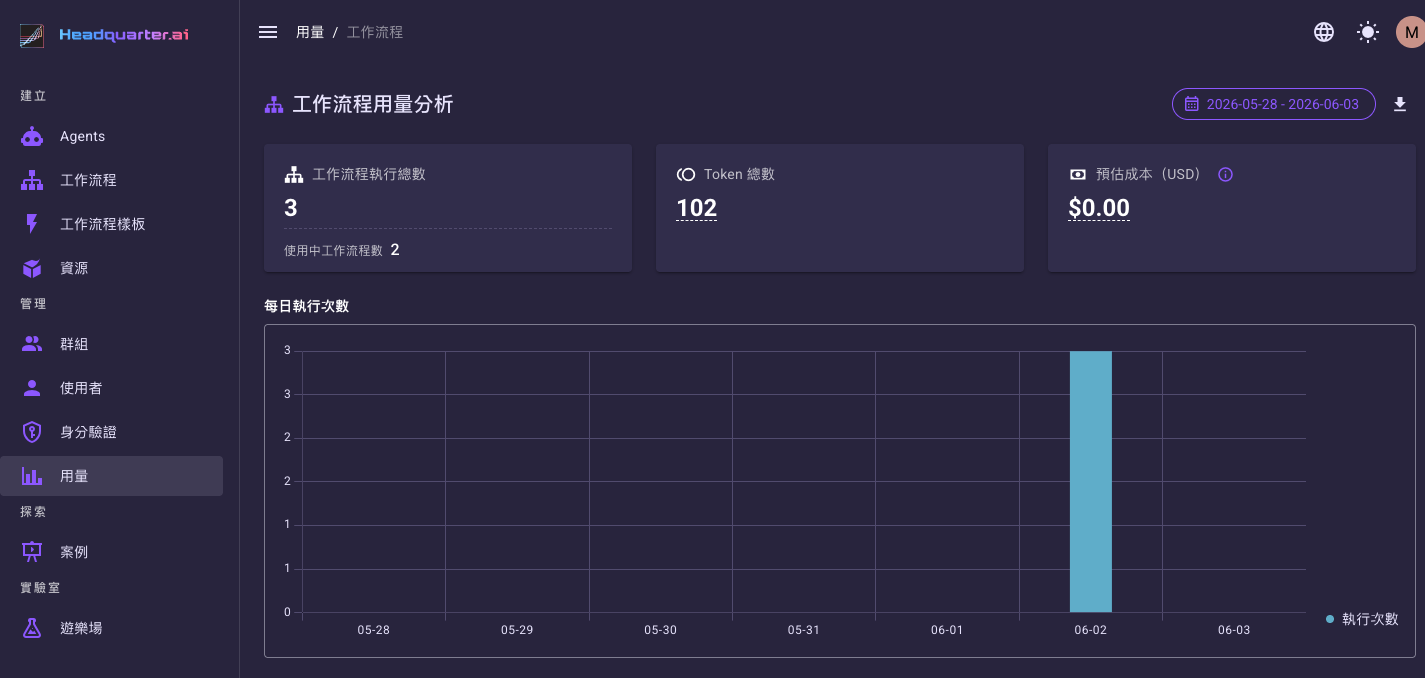The image size is (1425, 678).
Task: Click the 遊樂場 flask icon
Action: tap(32, 628)
